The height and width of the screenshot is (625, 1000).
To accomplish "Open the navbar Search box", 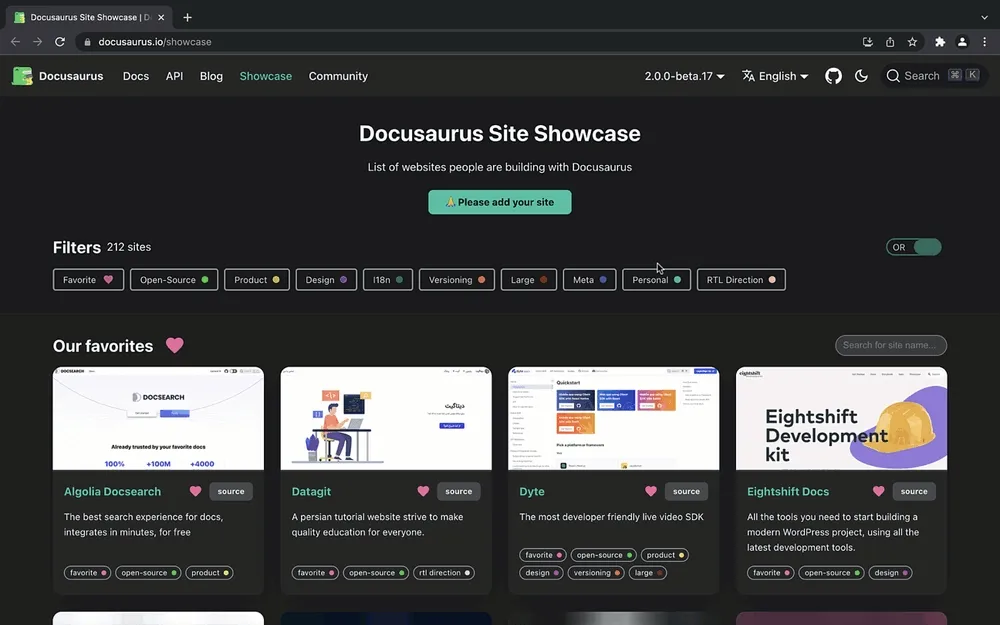I will pyautogui.click(x=934, y=76).
